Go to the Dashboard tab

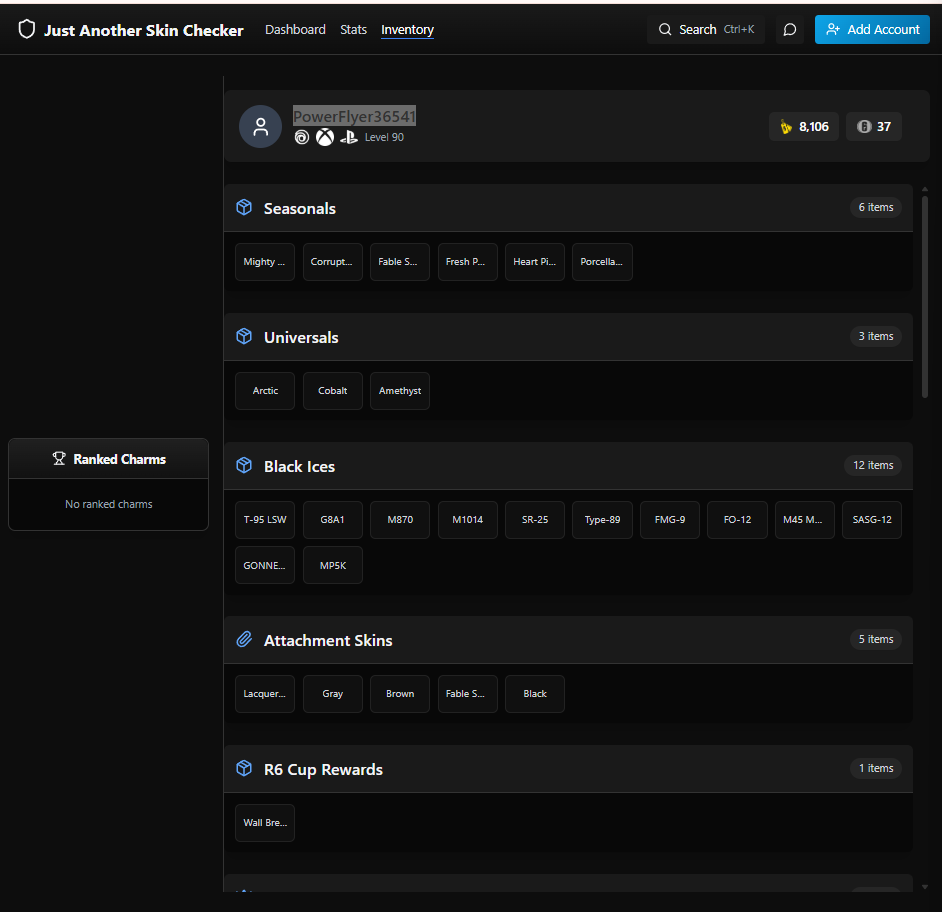pyautogui.click(x=295, y=29)
